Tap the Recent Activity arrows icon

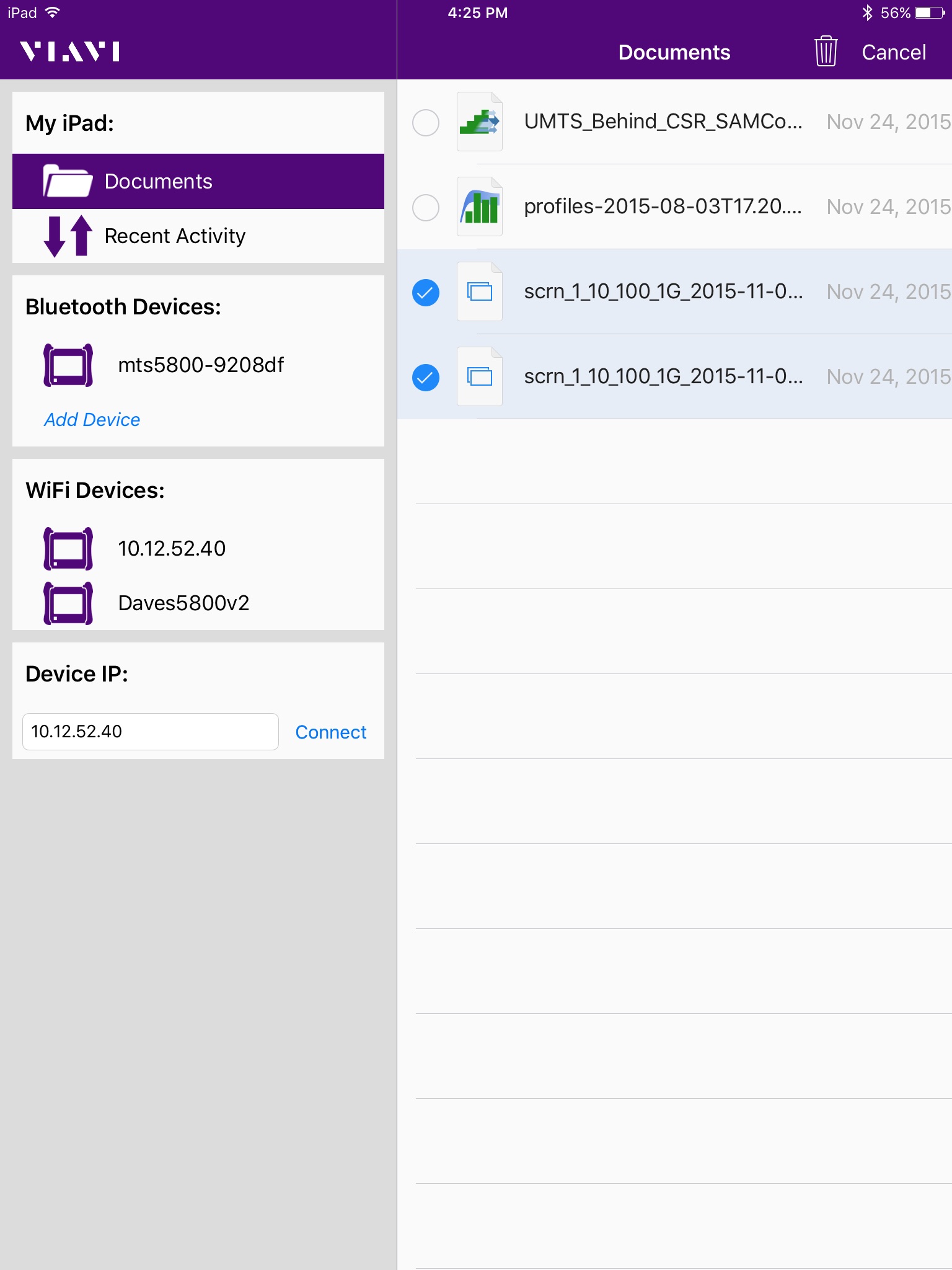(x=68, y=236)
